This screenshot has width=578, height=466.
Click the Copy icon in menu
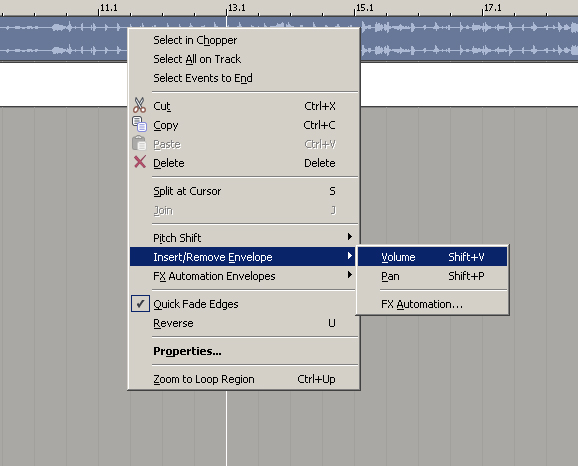point(139,124)
